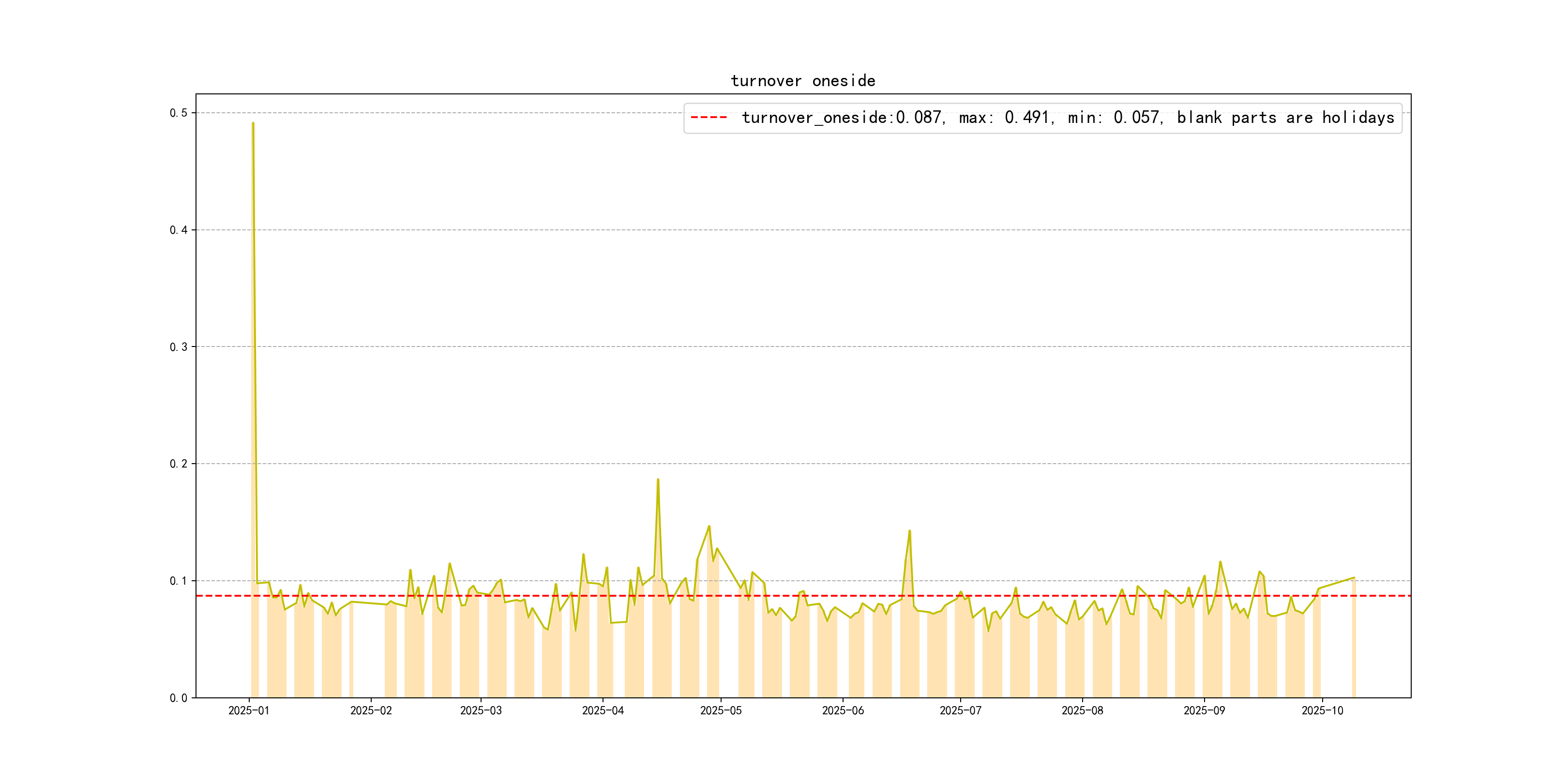Click the 2025-10 x-axis label
The image size is (1568, 784).
[1322, 711]
